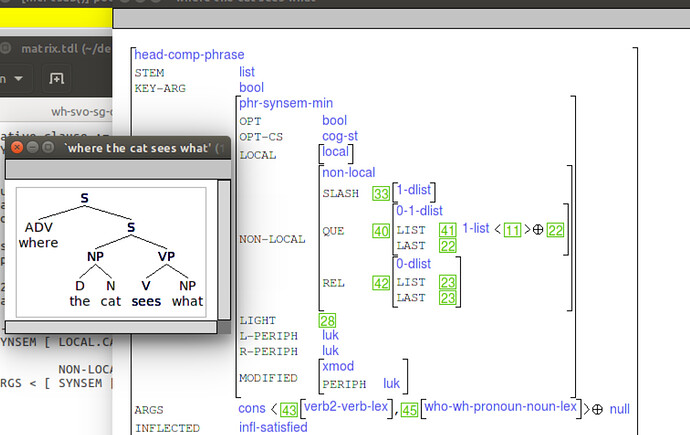The width and height of the screenshot is (690, 435).
Task: Click the head-comp-phrase type name
Action: 189,55
